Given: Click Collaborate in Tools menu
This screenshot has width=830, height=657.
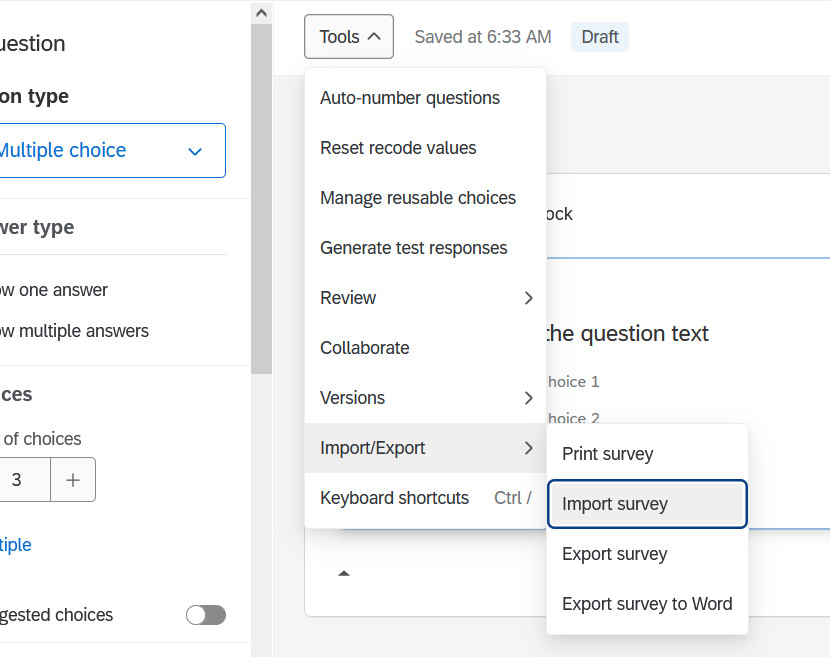Looking at the screenshot, I should click(365, 348).
